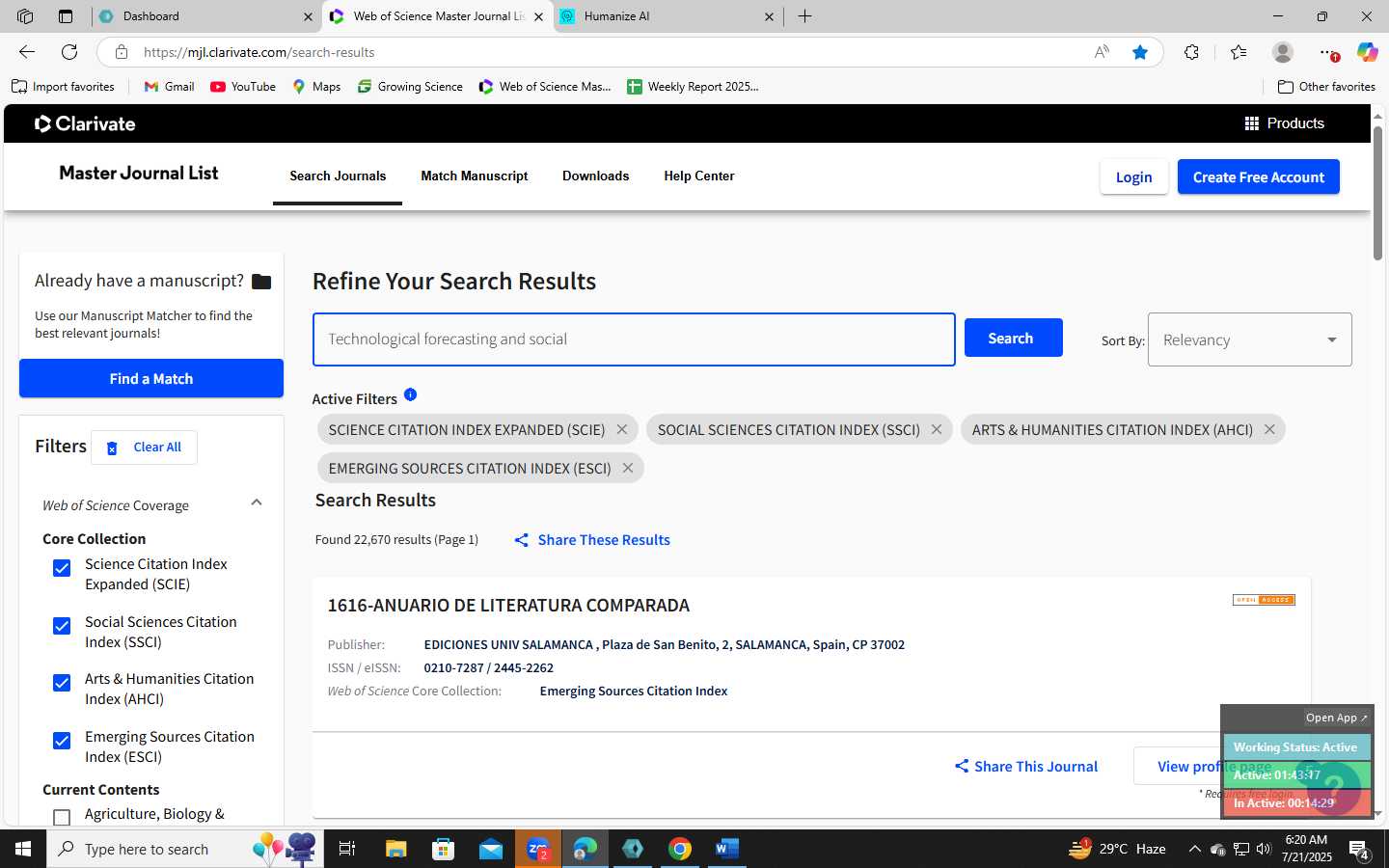Click Open App in the tracker widget
Viewport: 1389px width, 868px height.
(x=1336, y=718)
